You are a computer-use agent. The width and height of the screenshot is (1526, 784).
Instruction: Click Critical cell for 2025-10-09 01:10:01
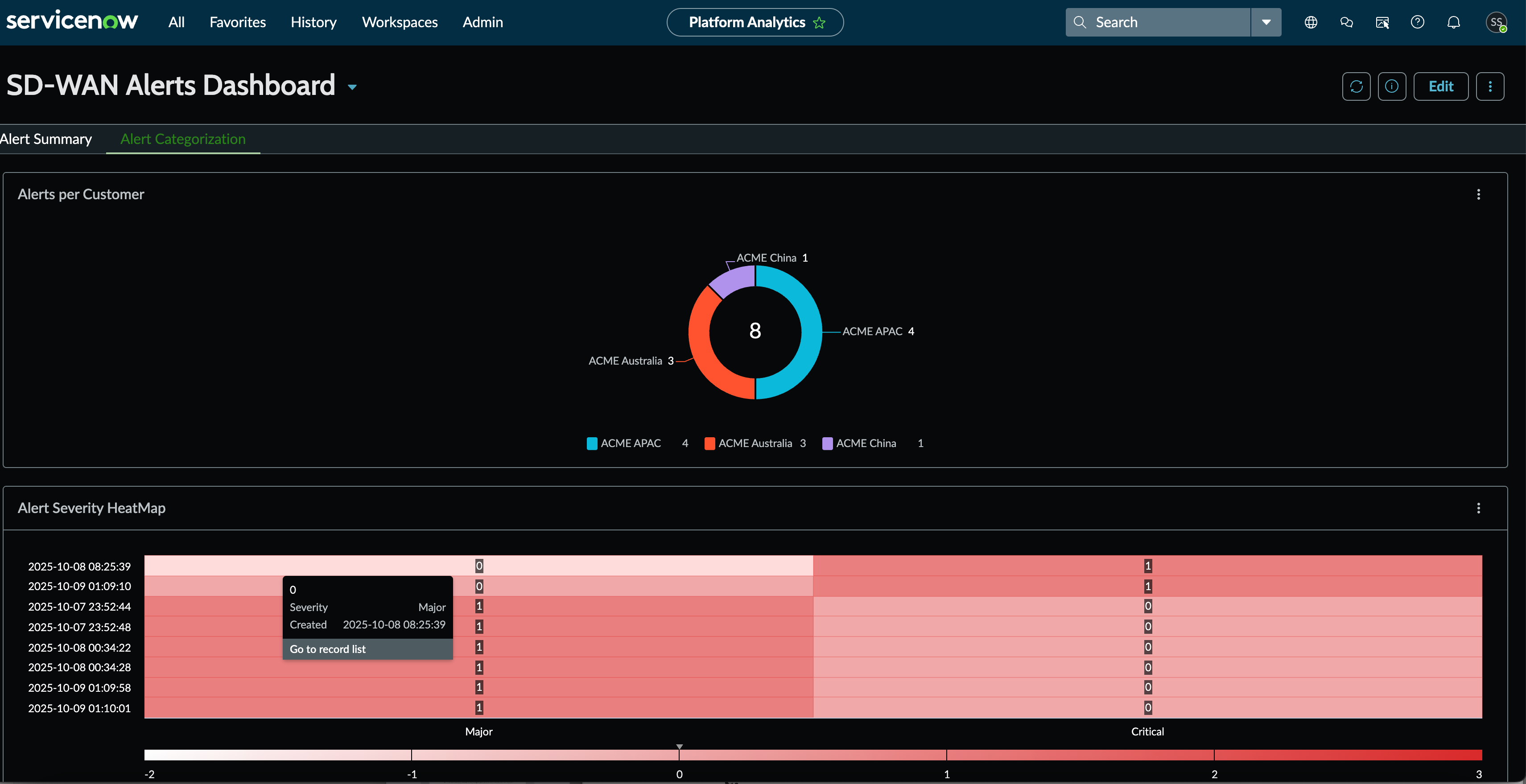pyautogui.click(x=1147, y=708)
